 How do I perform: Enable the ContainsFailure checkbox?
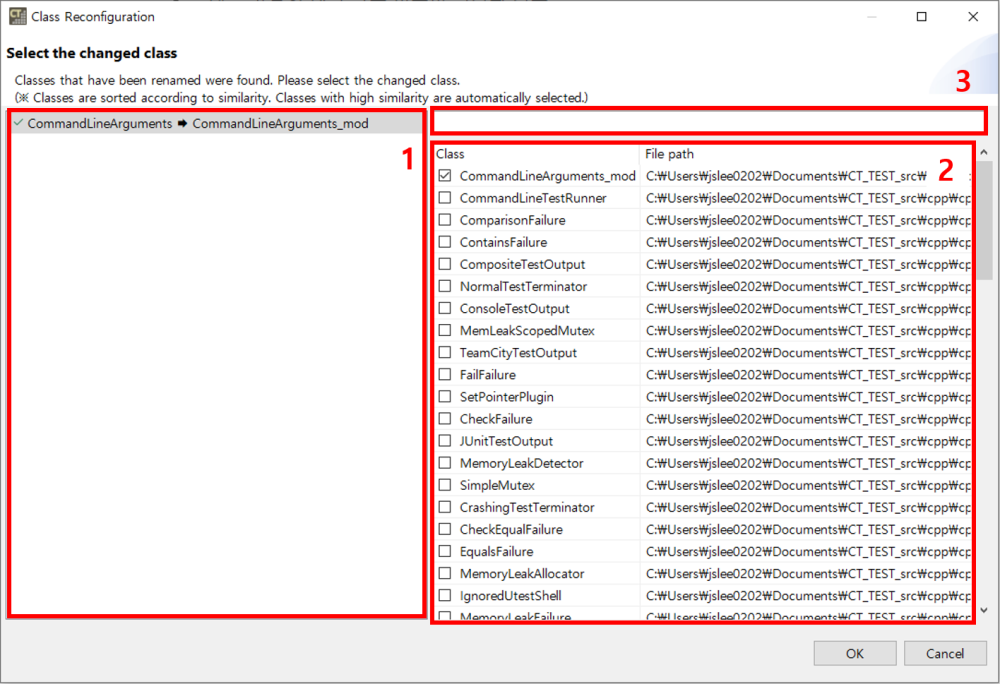coord(445,242)
